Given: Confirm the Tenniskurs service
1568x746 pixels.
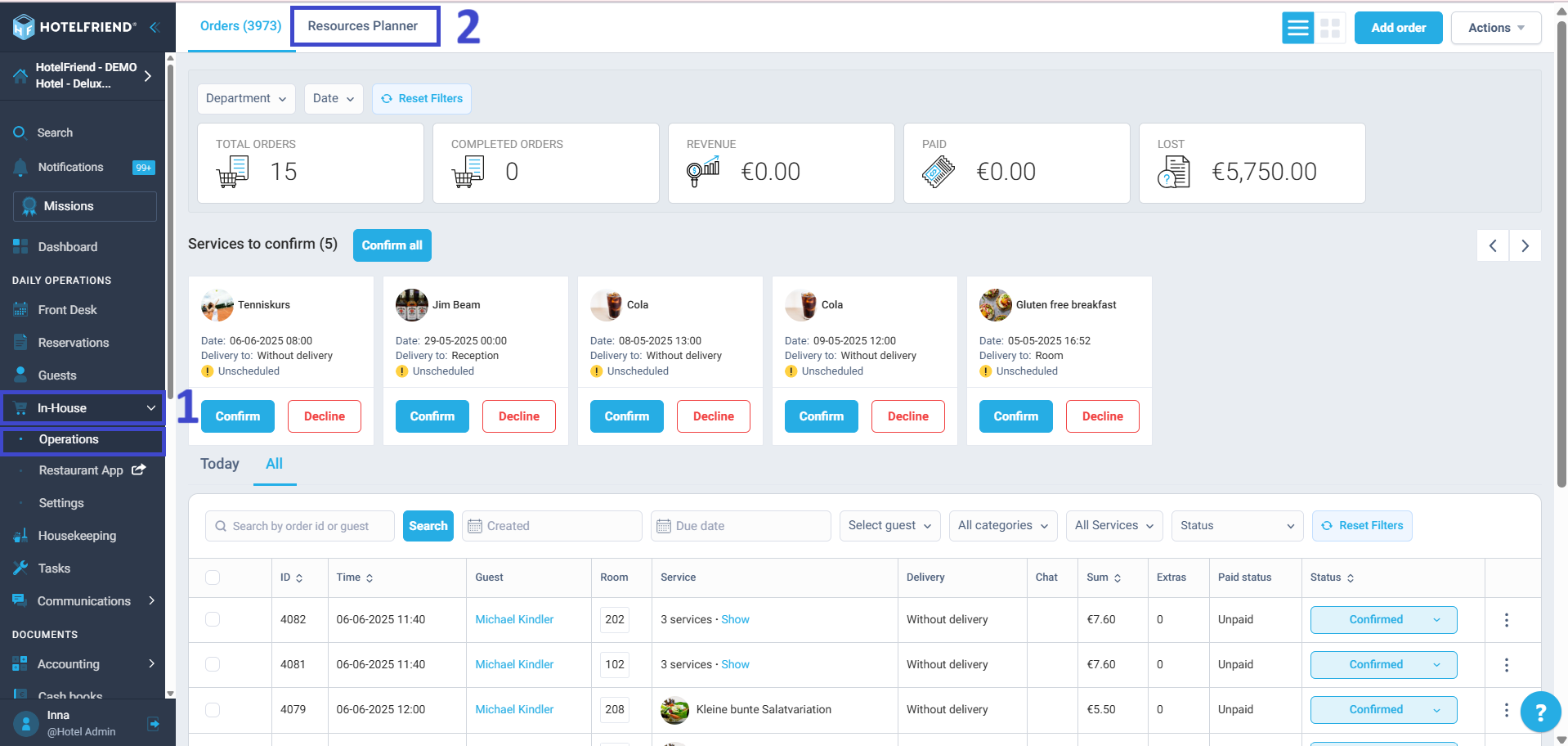Looking at the screenshot, I should pyautogui.click(x=238, y=416).
